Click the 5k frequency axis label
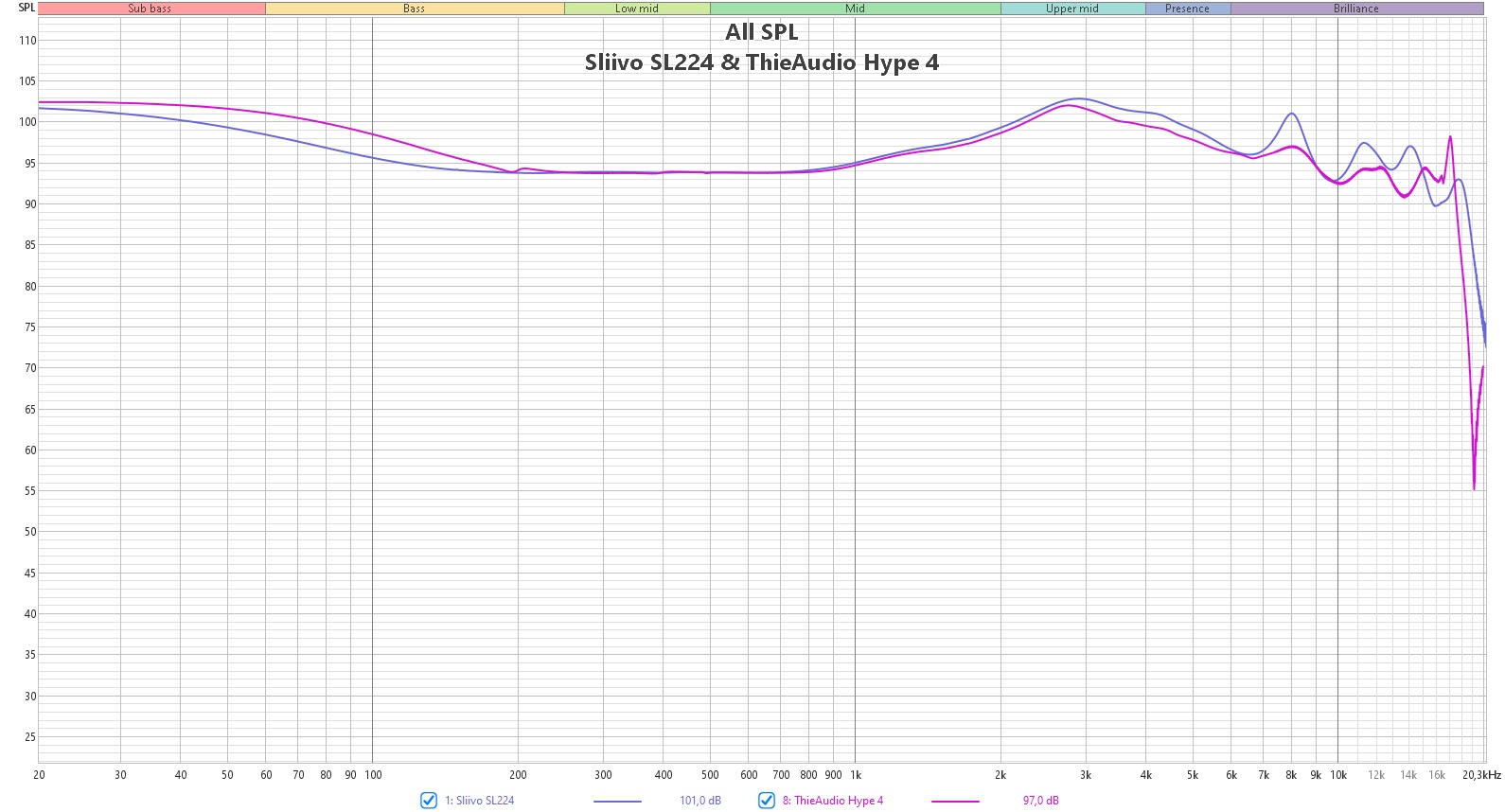The height and width of the screenshot is (812, 1505). coord(1193,775)
